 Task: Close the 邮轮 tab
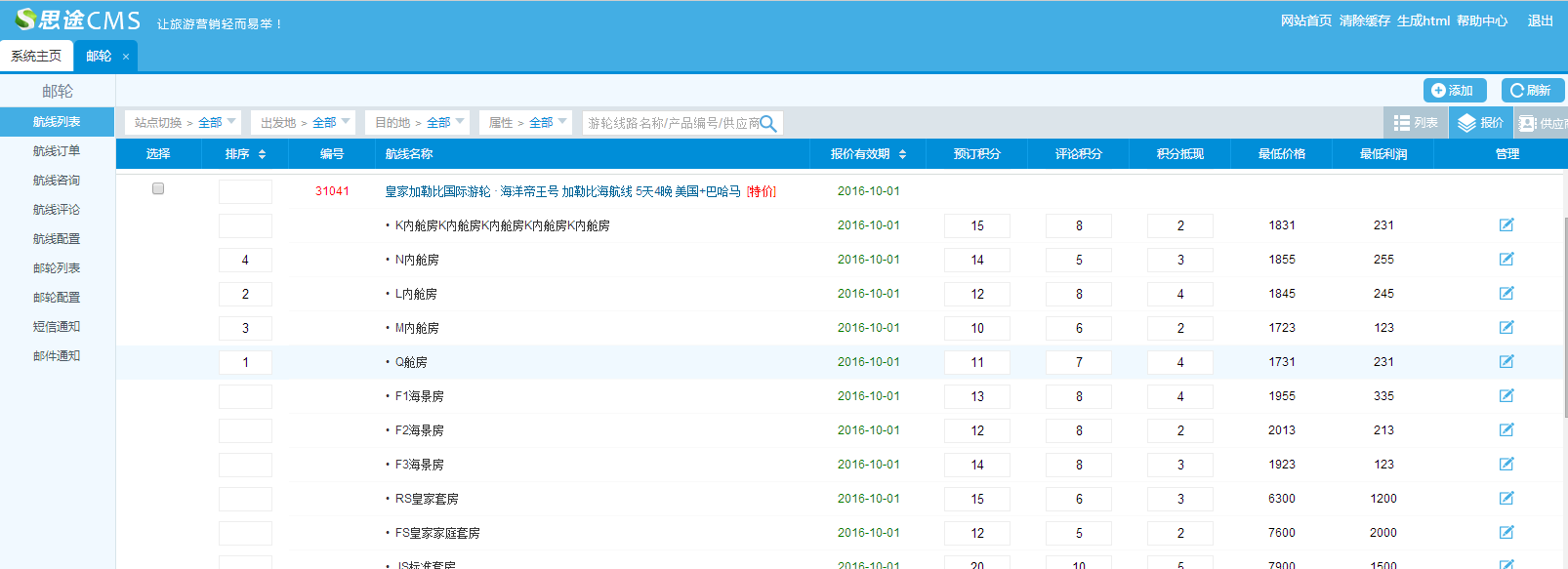(126, 57)
